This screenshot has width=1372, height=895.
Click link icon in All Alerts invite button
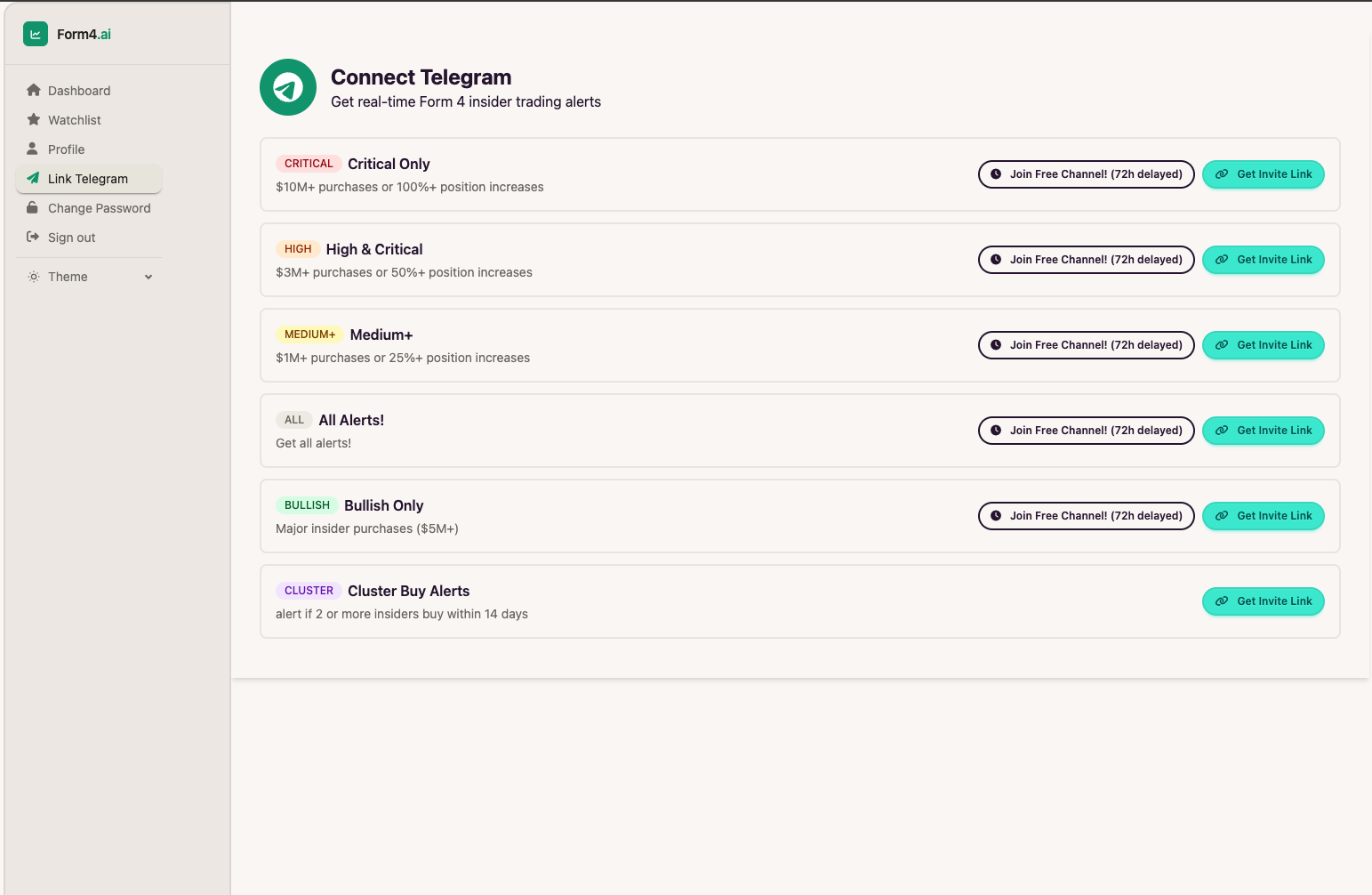pyautogui.click(x=1222, y=431)
